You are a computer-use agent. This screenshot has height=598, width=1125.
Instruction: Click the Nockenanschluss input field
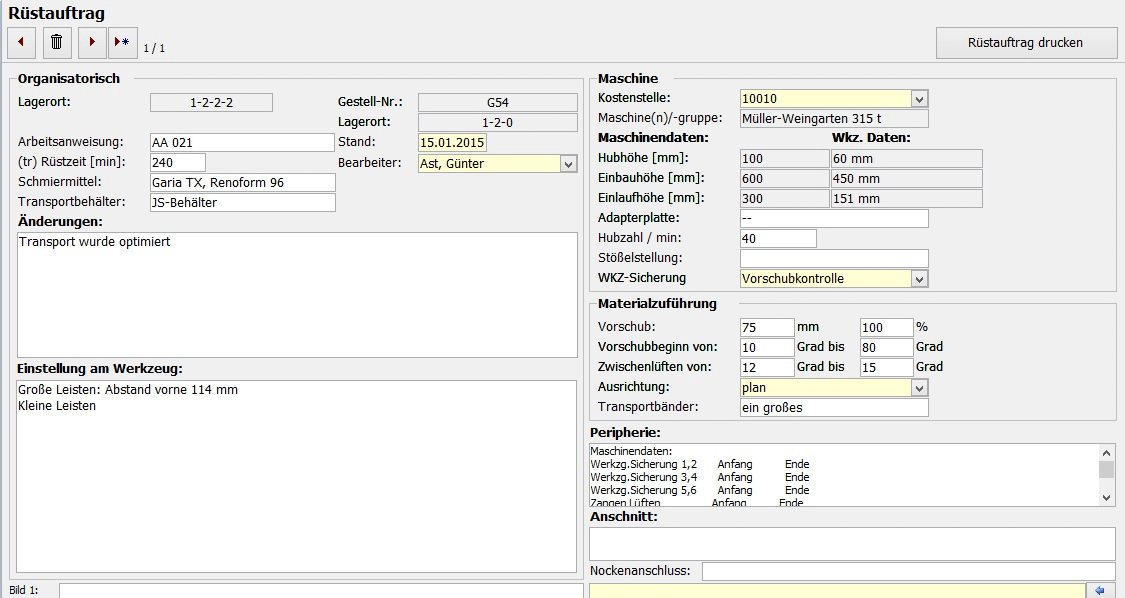[x=908, y=571]
